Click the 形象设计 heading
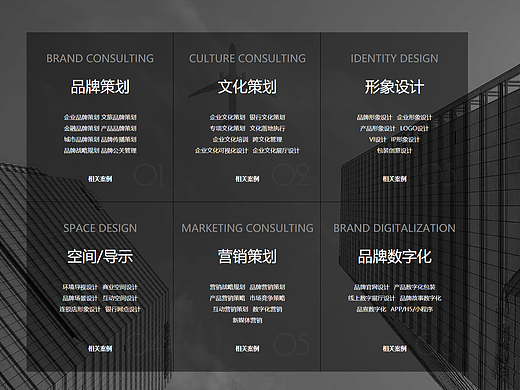The height and width of the screenshot is (390, 520). (394, 87)
